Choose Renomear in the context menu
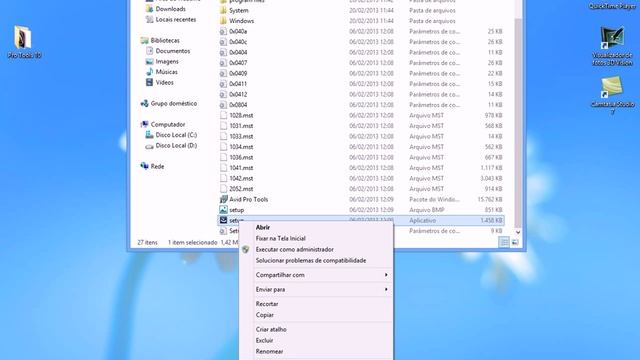The width and height of the screenshot is (640, 360). [x=269, y=351]
